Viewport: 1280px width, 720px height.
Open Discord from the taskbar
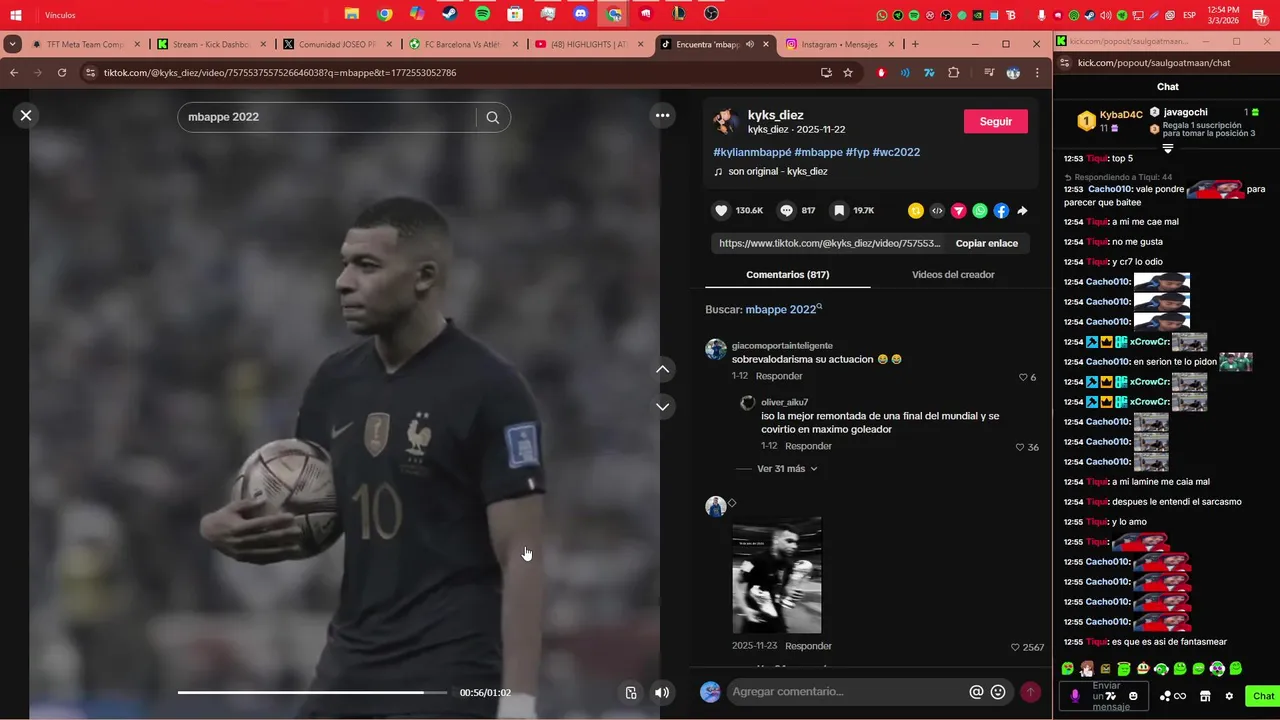(x=581, y=14)
